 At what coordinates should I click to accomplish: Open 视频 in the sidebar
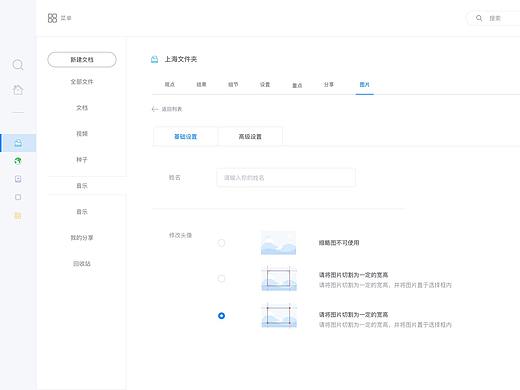[82, 134]
